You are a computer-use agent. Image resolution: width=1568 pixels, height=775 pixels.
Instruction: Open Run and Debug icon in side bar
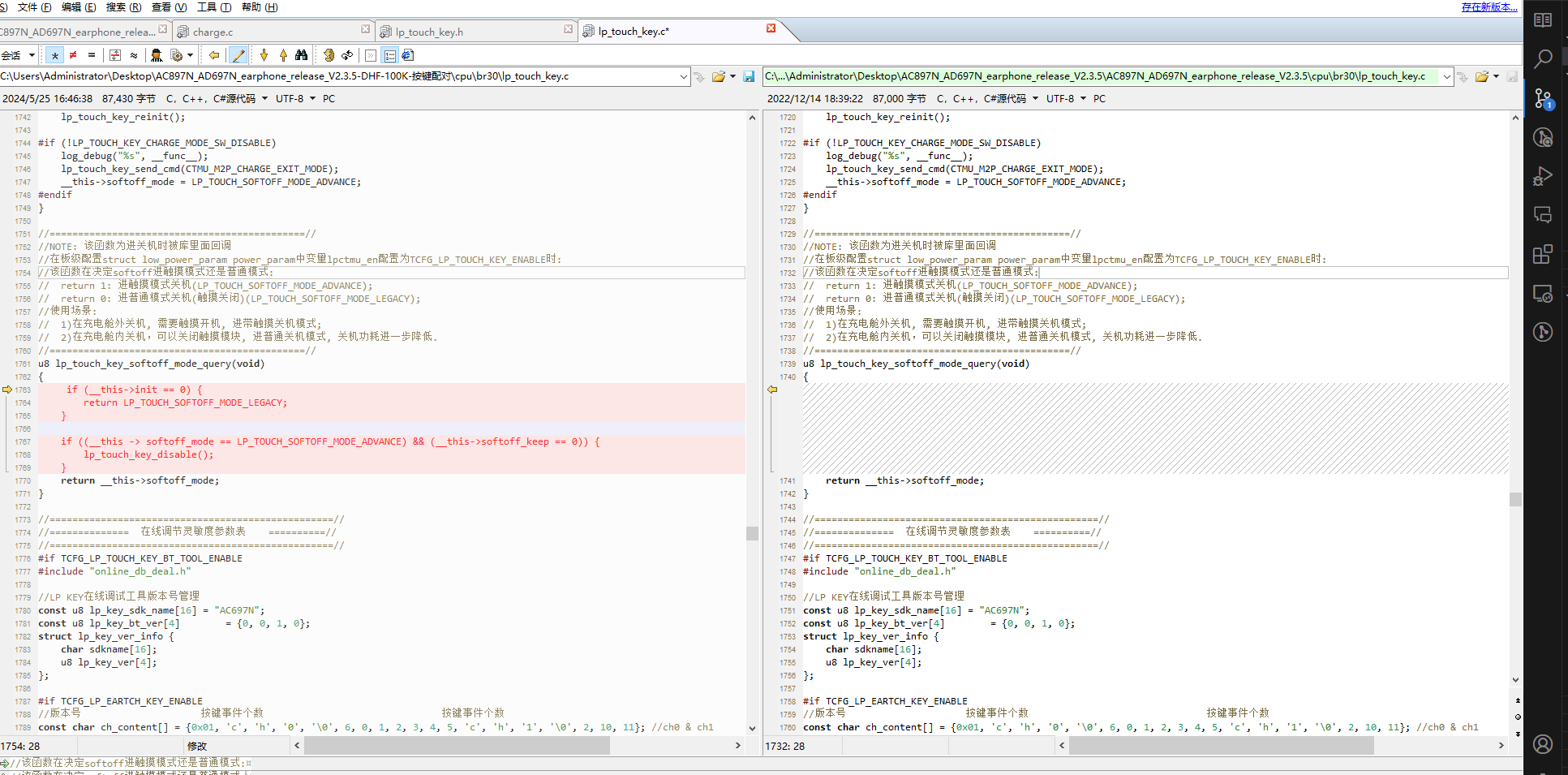tap(1543, 176)
